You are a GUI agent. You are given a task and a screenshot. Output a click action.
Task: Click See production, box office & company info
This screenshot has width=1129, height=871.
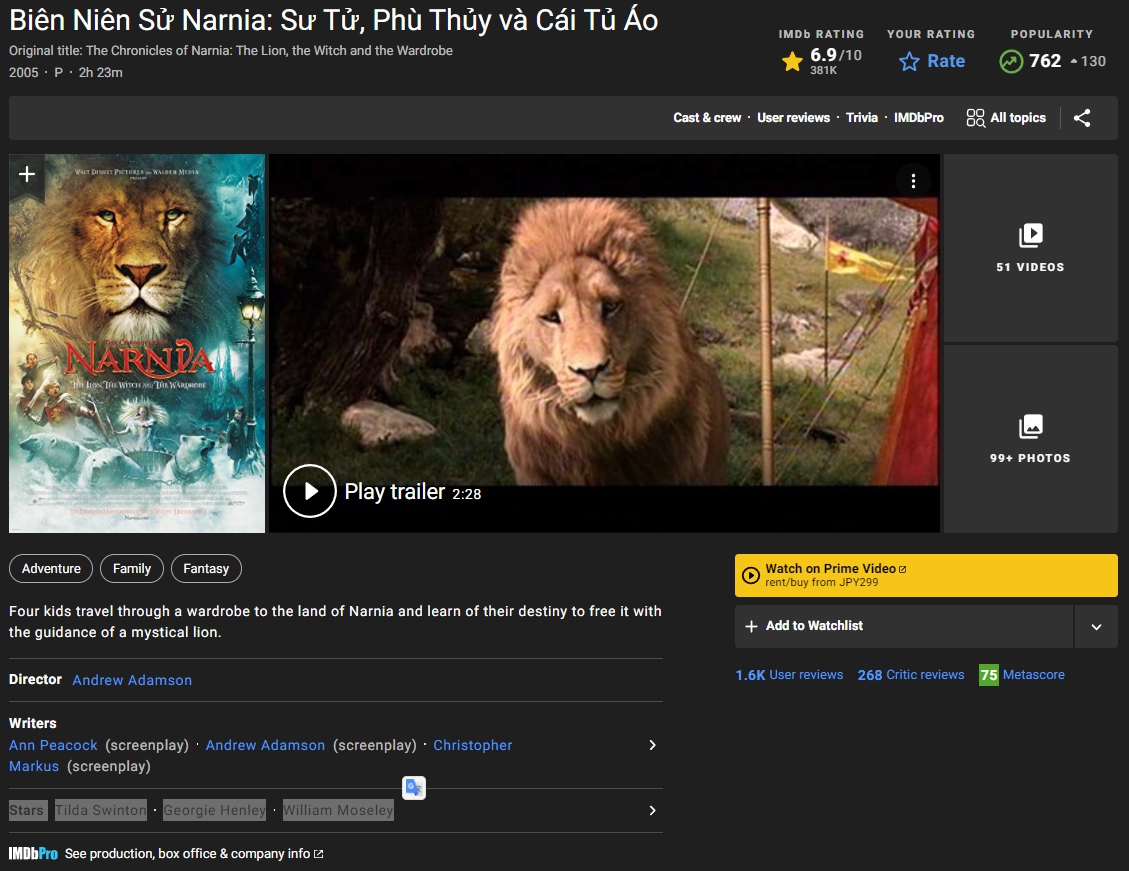tap(194, 854)
